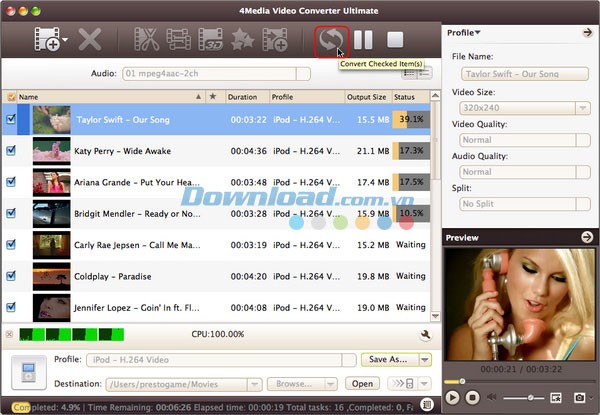Toggle the Coldplay - Paradise checkbox

11,277
